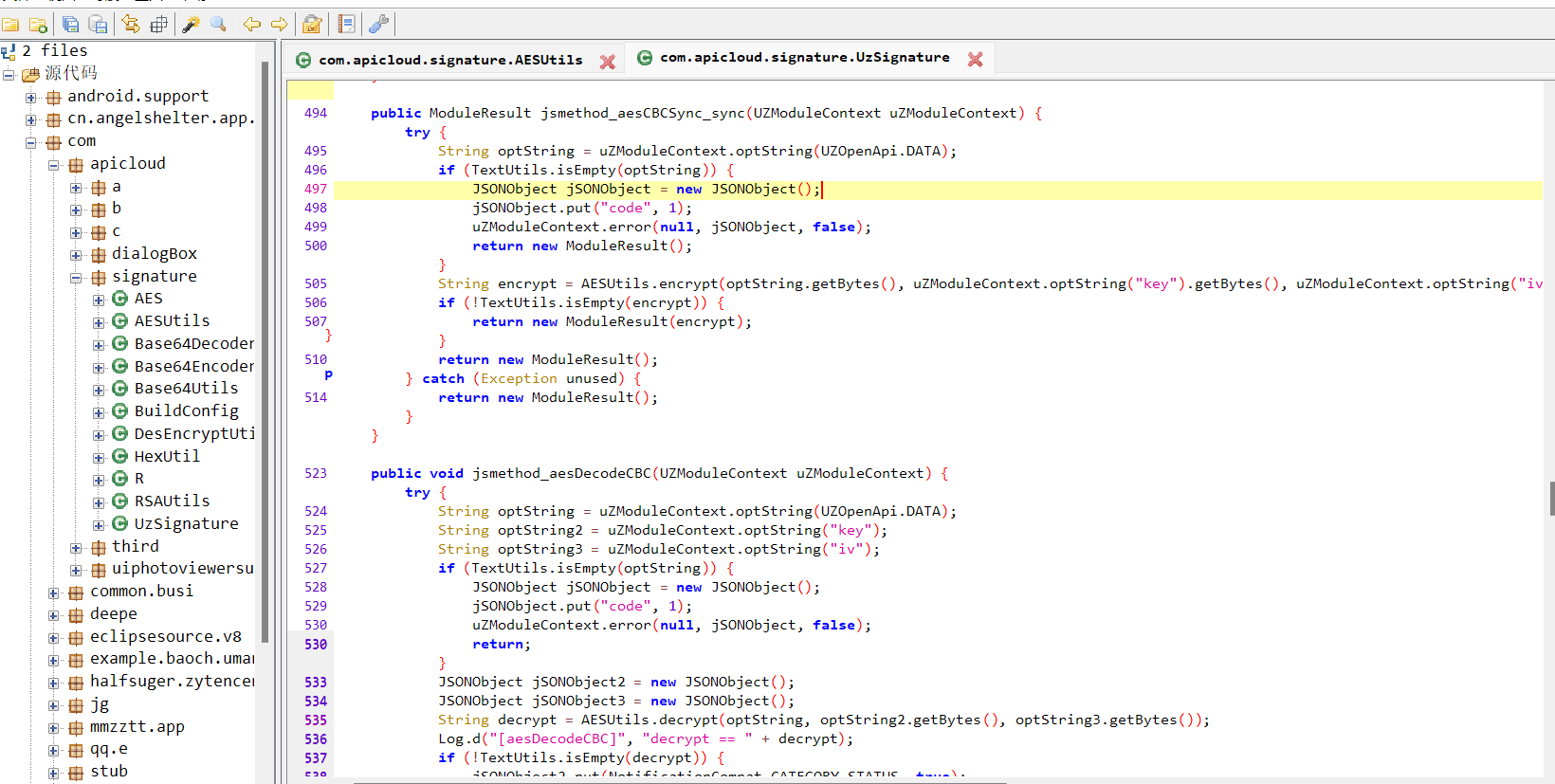Click the jg package icon
This screenshot has width=1555, height=784.
tap(76, 705)
